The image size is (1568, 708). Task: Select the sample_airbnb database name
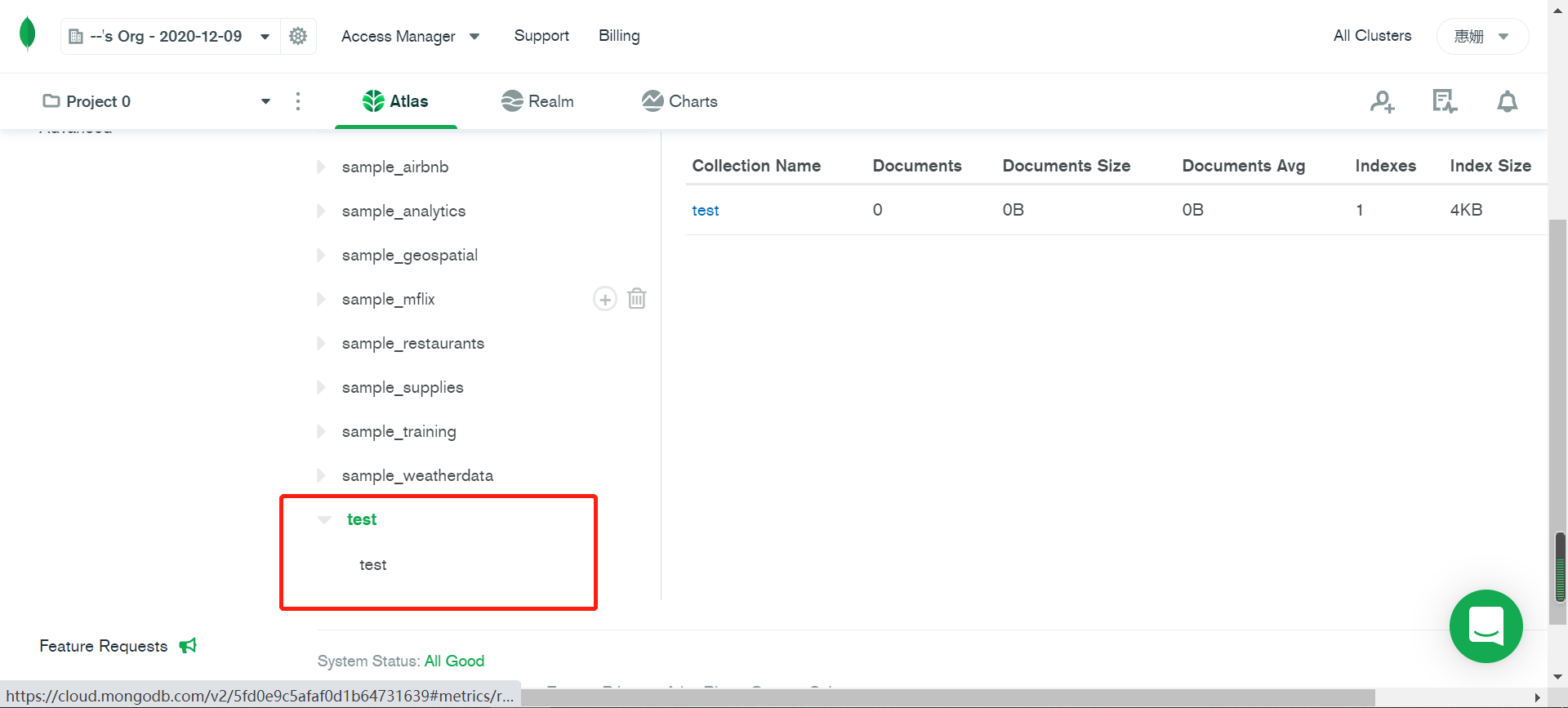pyautogui.click(x=395, y=167)
